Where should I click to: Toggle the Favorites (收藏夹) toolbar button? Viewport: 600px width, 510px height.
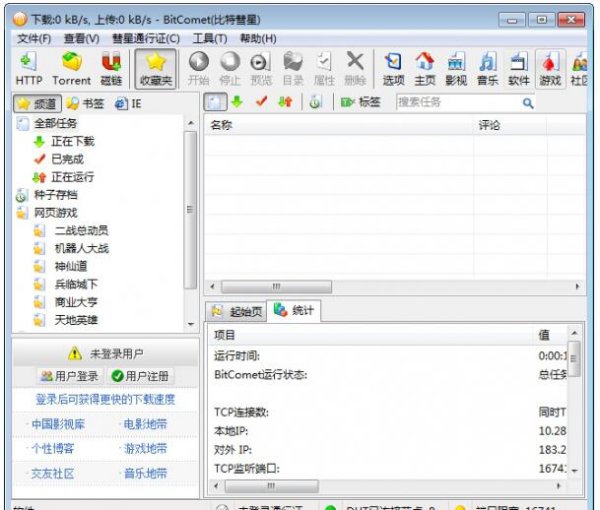click(156, 69)
